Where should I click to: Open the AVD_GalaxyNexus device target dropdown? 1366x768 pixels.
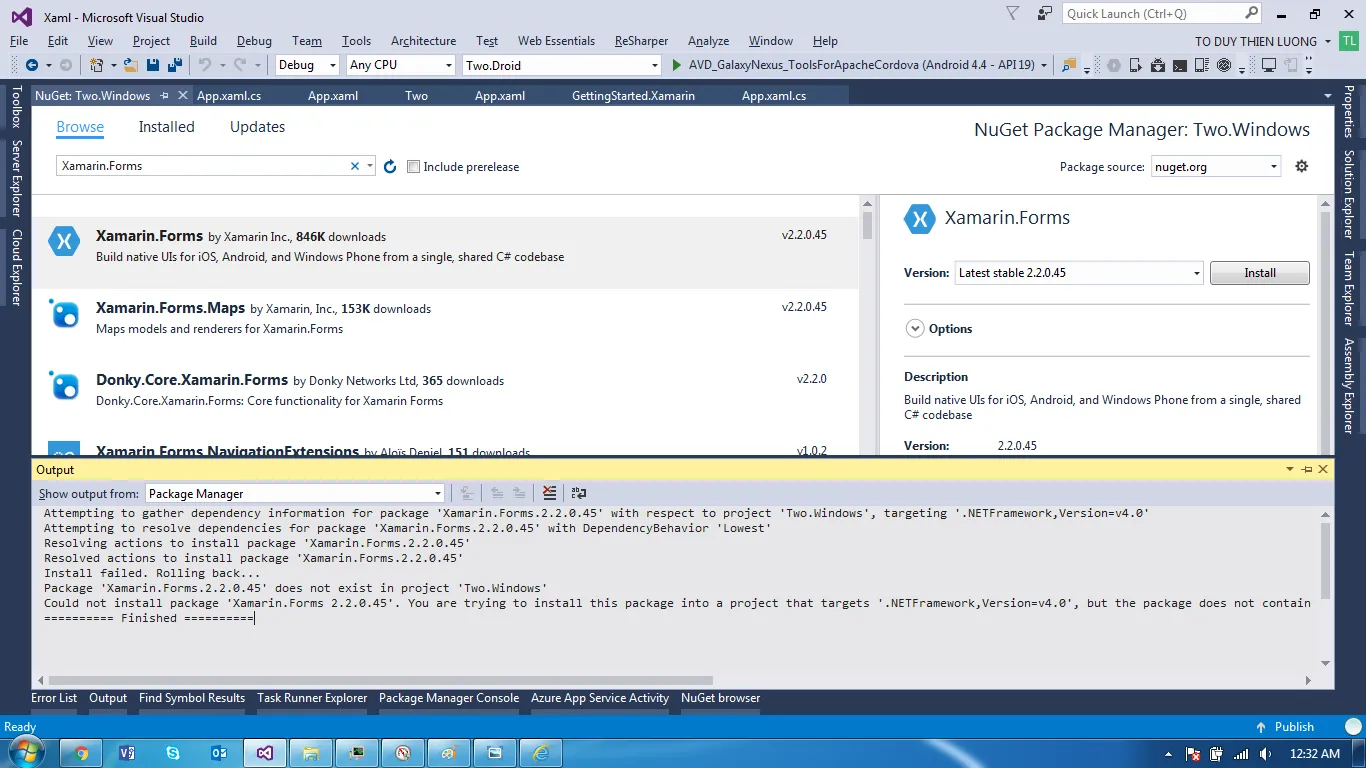click(x=1044, y=65)
